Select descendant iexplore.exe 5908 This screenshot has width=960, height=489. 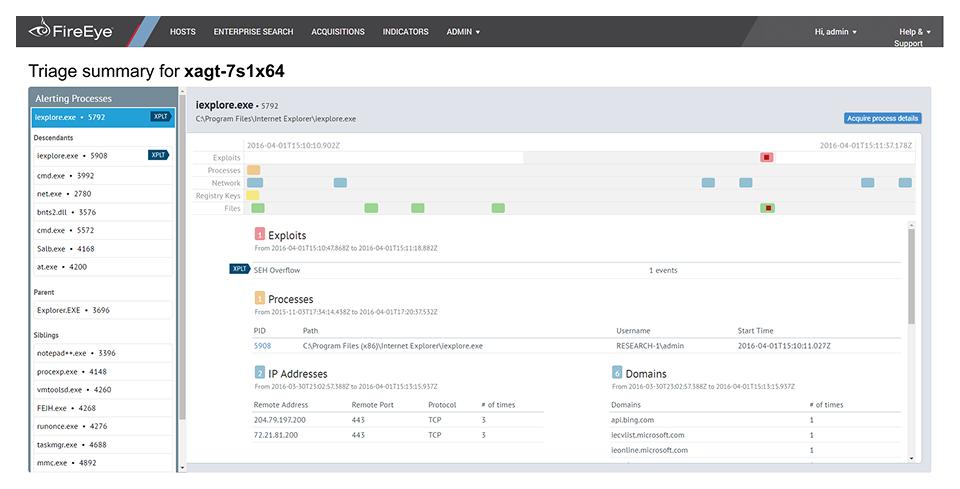click(103, 155)
